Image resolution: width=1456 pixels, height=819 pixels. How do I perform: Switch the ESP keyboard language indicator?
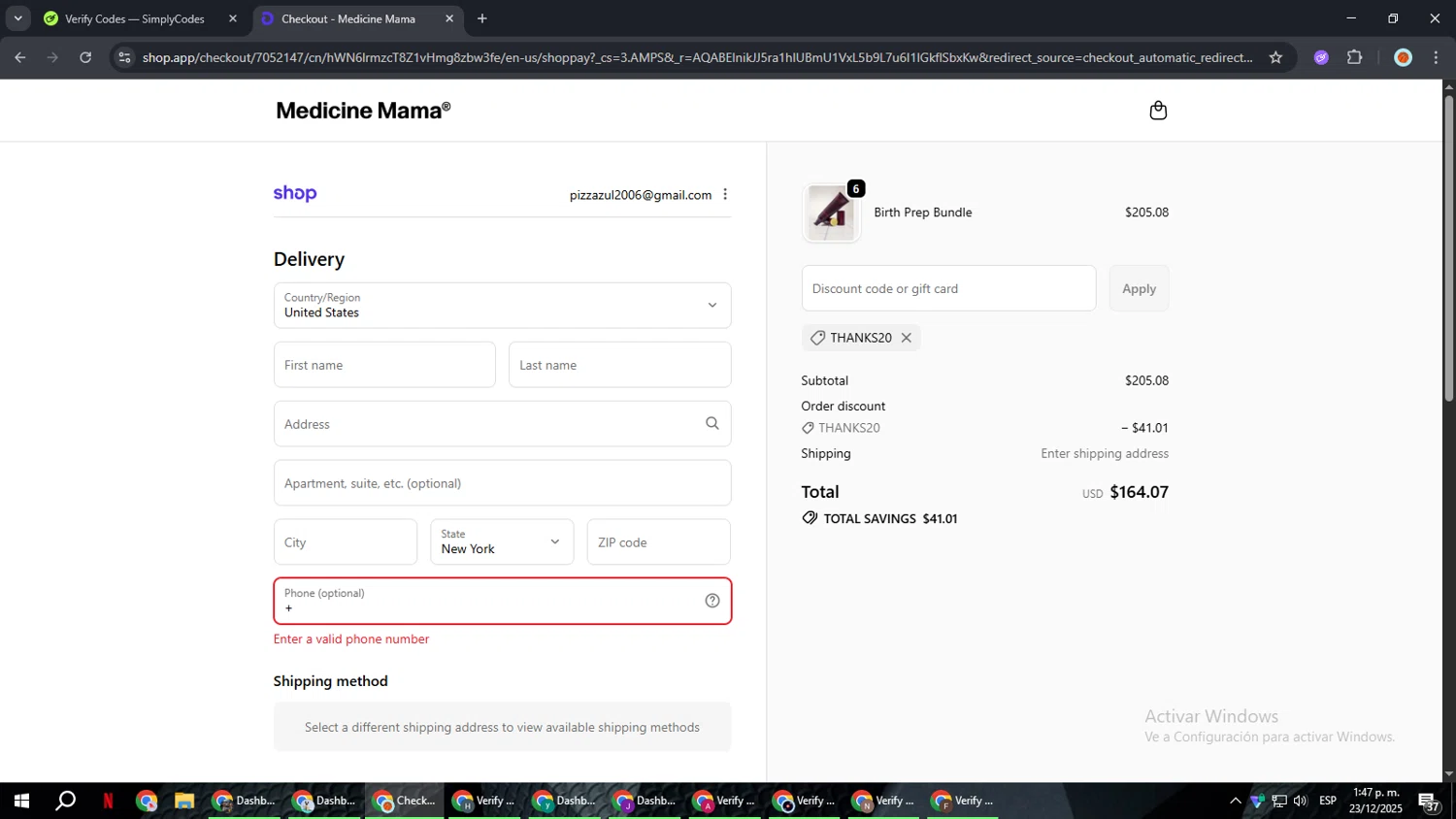[x=1328, y=801]
